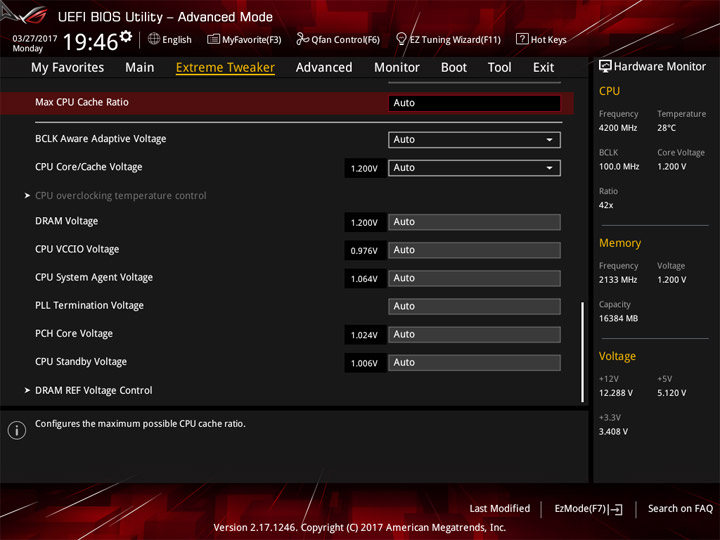Click the info icon beside help text
The image size is (720, 540).
point(17,430)
